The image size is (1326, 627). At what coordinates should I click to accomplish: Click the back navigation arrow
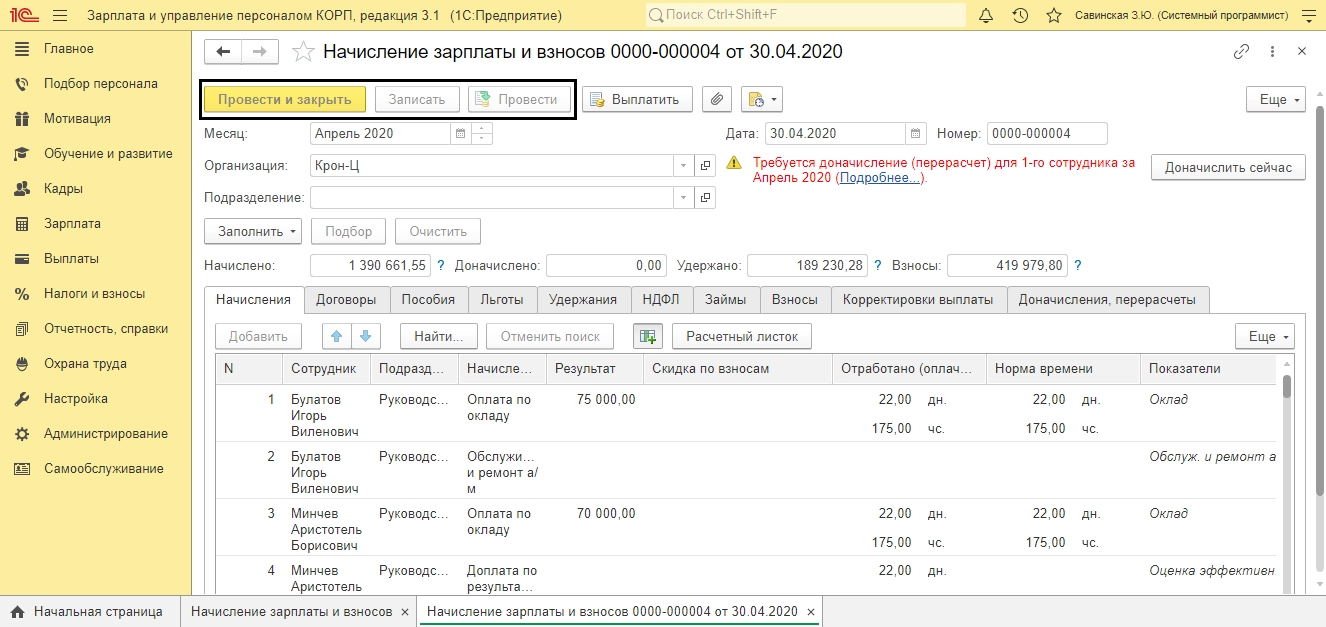(x=223, y=52)
